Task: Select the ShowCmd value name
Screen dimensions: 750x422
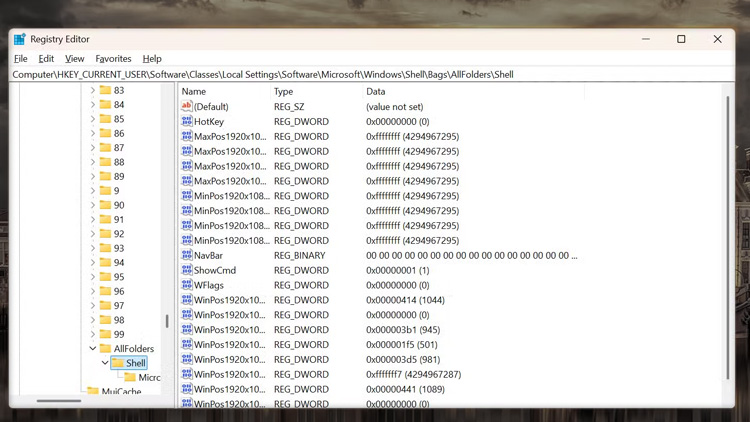Action: click(x=215, y=270)
